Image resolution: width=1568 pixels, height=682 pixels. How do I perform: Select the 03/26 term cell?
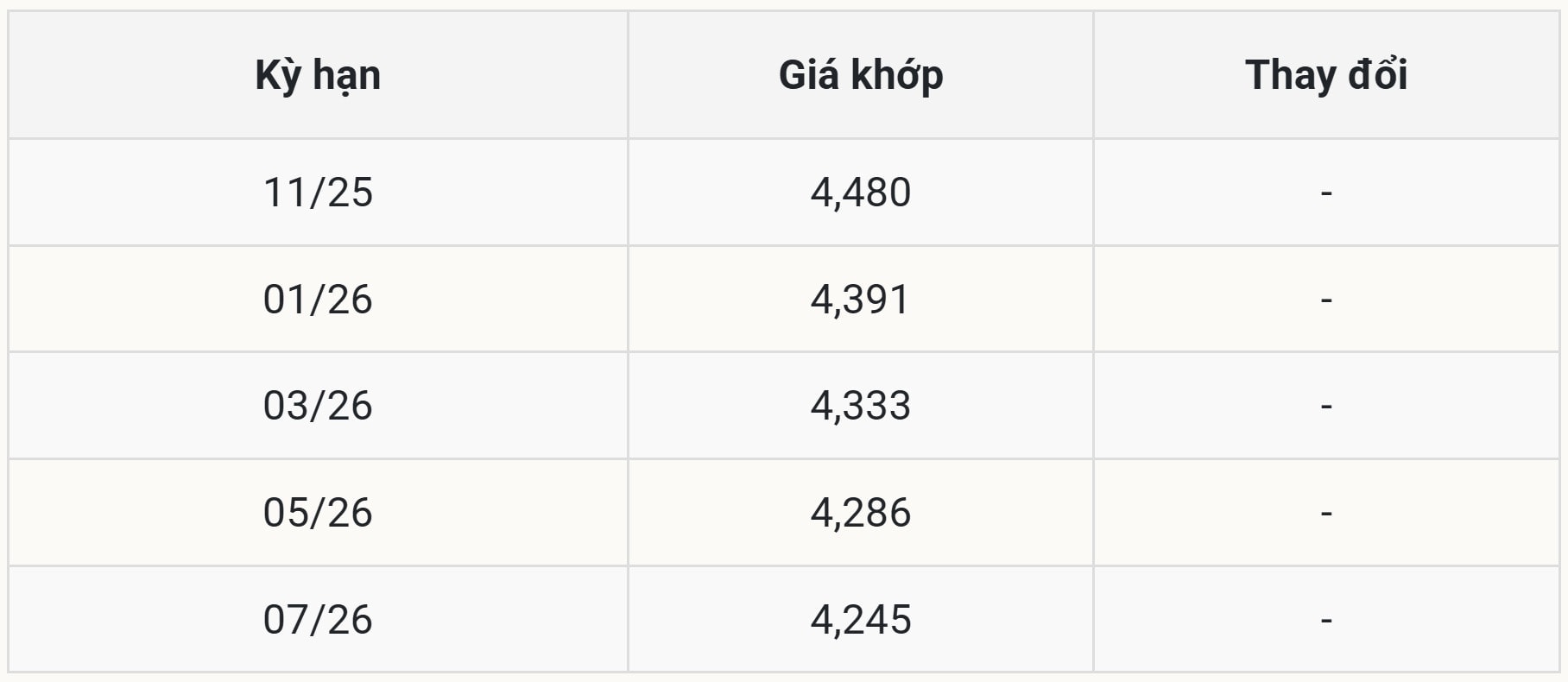tap(318, 406)
